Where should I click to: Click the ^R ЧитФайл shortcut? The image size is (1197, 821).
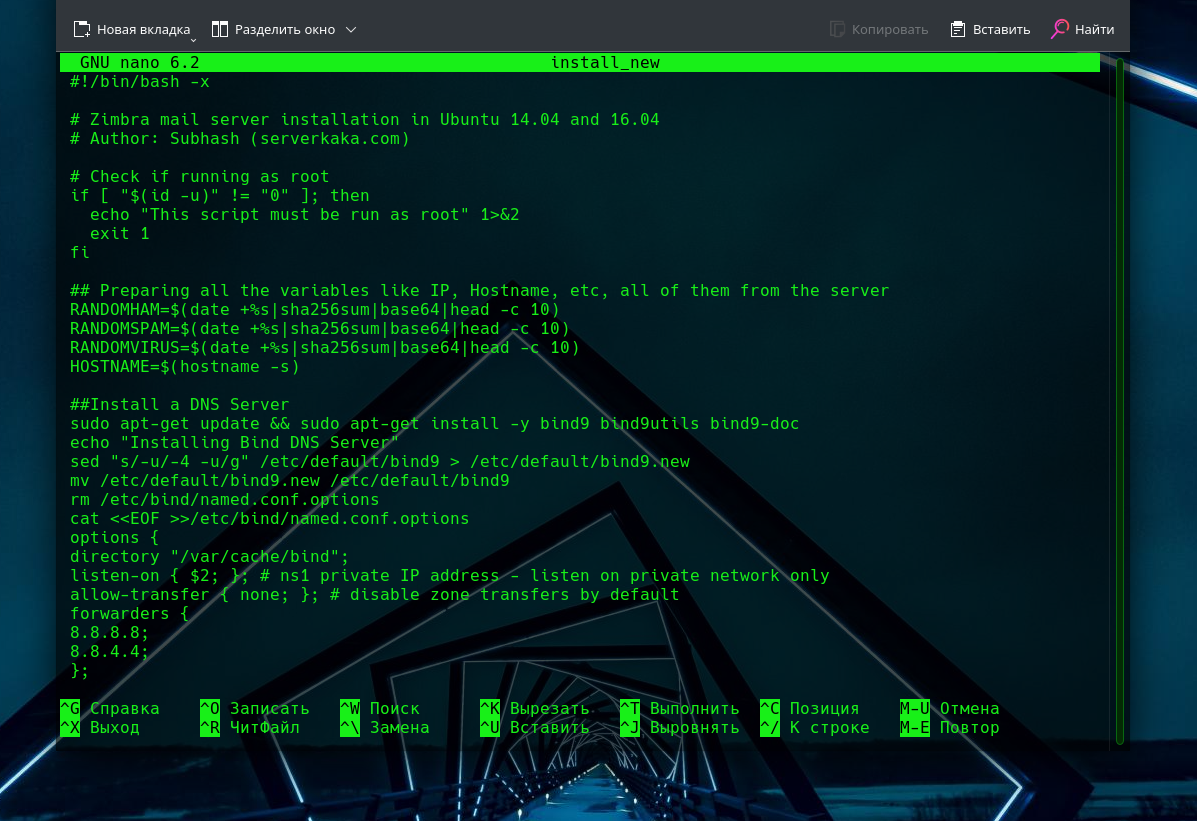coord(250,728)
